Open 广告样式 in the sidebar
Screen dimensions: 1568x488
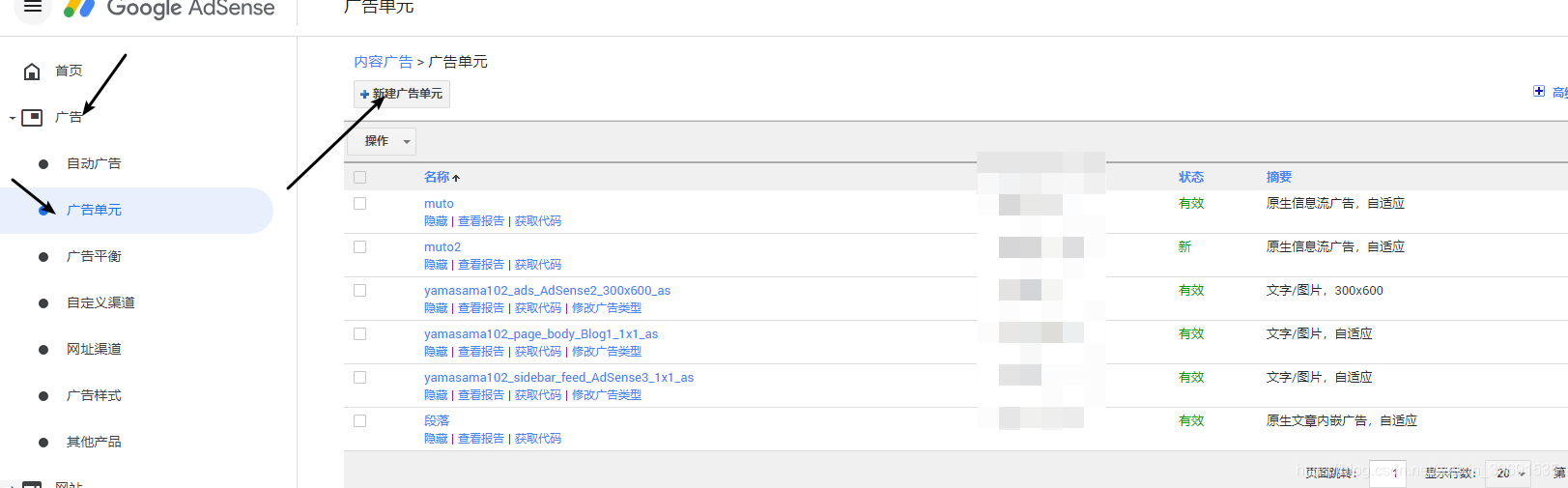[94, 395]
